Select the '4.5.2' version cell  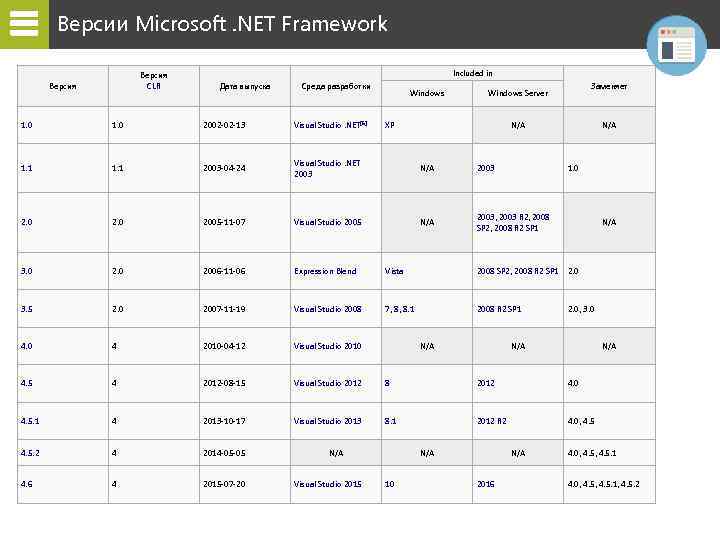click(31, 453)
